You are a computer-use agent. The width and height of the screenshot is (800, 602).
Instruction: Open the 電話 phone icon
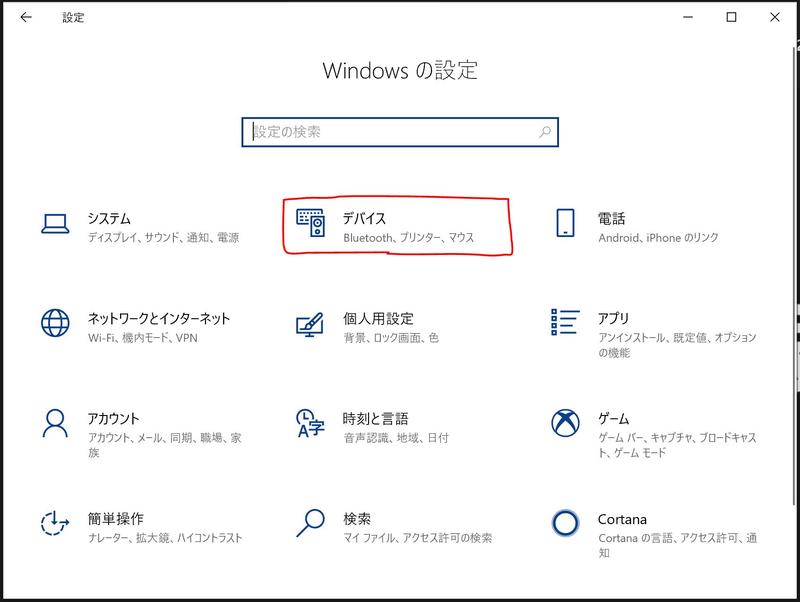tap(565, 223)
